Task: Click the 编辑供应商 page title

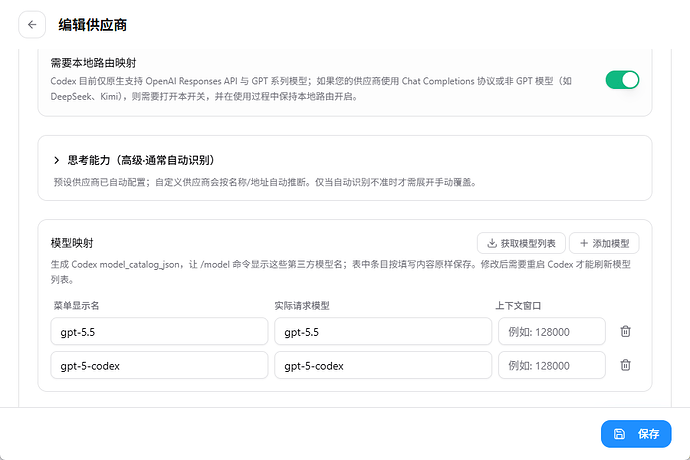Action: [x=93, y=25]
